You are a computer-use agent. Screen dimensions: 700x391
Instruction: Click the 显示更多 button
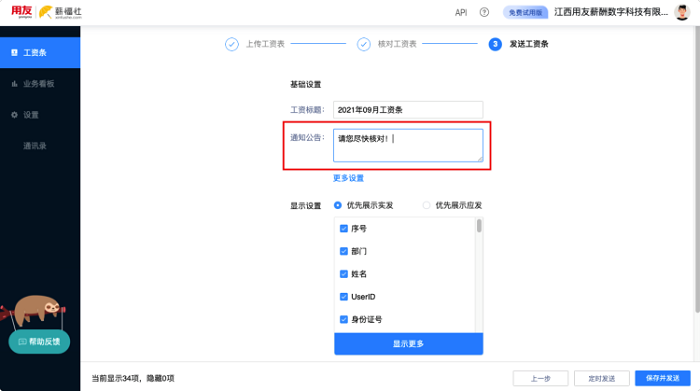pyautogui.click(x=408, y=344)
